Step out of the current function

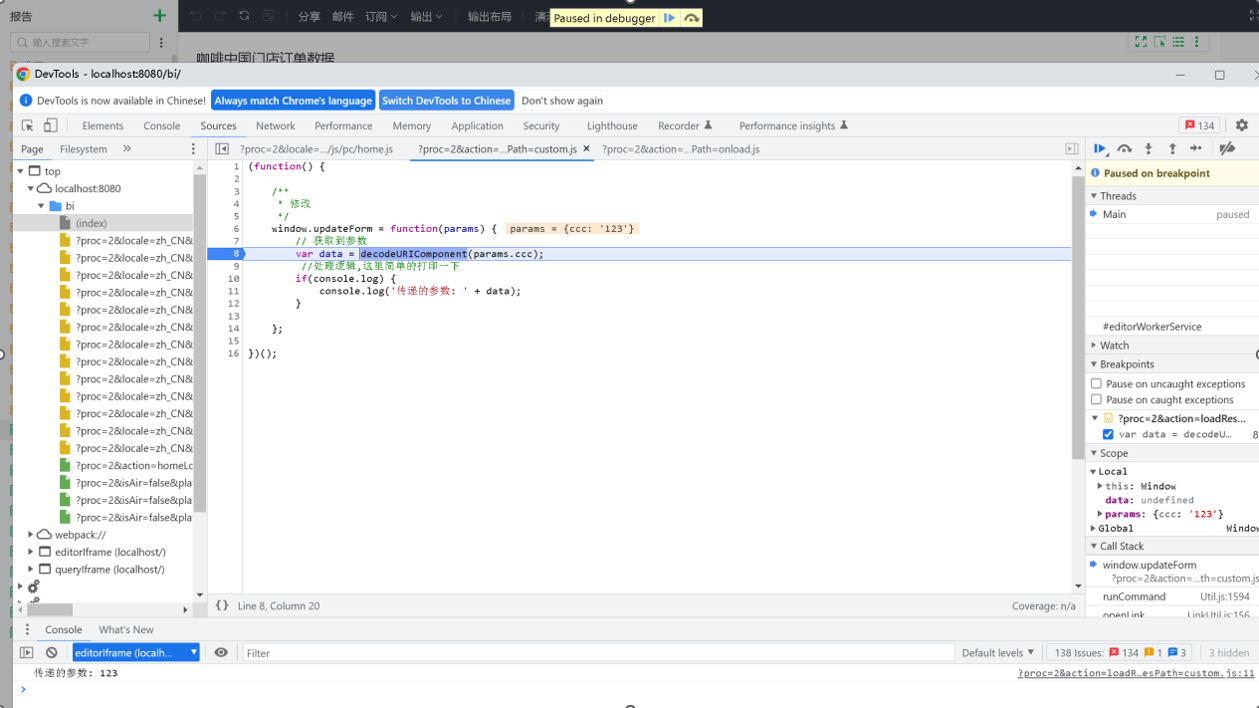pos(1171,148)
